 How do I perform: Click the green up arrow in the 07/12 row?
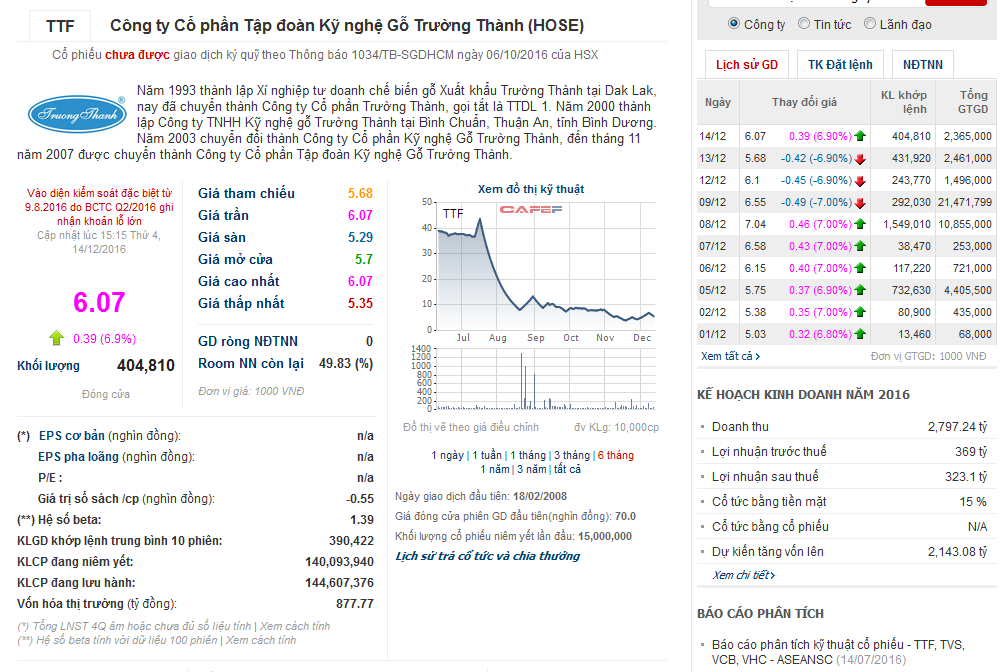(x=860, y=246)
